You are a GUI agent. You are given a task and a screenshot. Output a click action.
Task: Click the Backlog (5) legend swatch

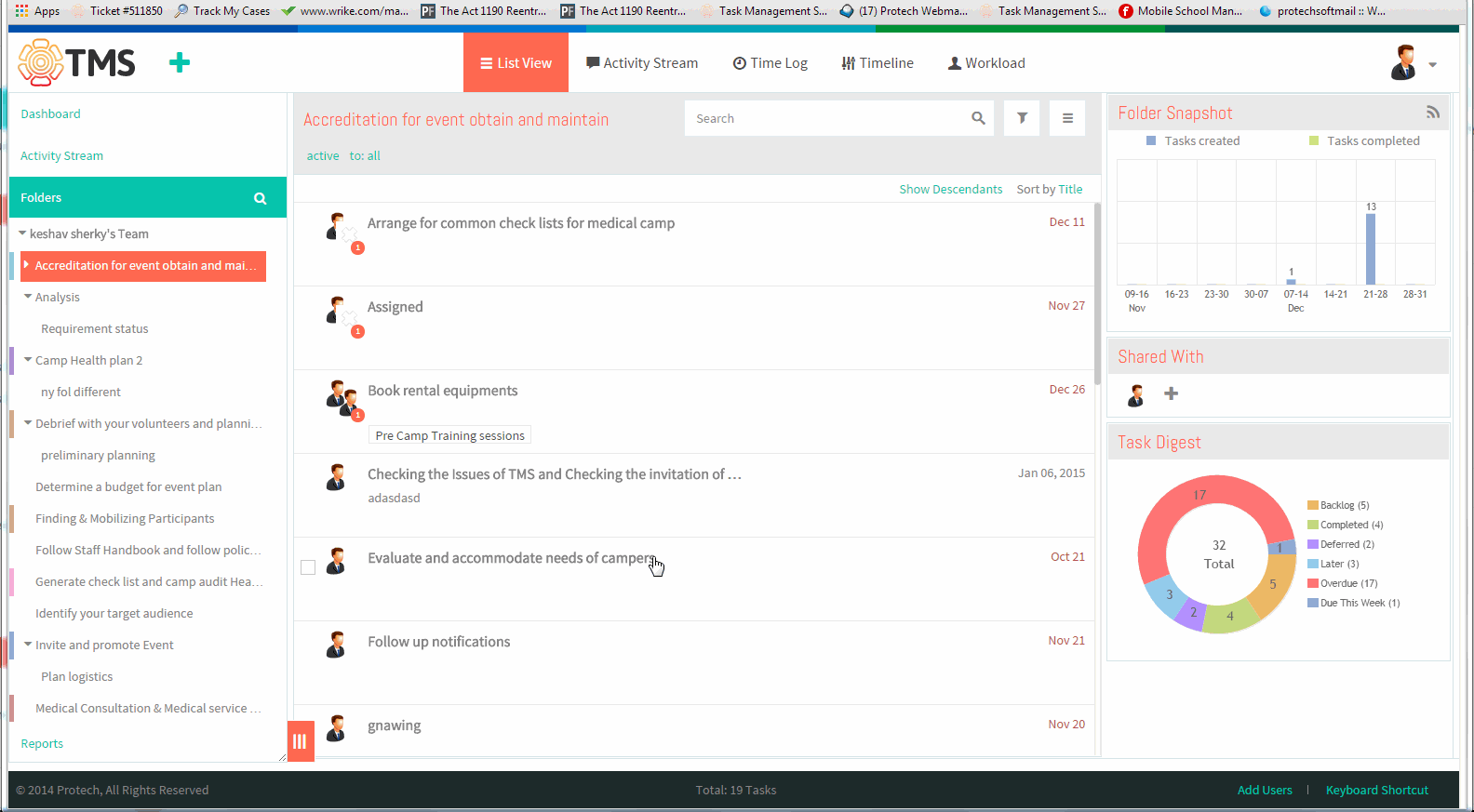[1313, 505]
